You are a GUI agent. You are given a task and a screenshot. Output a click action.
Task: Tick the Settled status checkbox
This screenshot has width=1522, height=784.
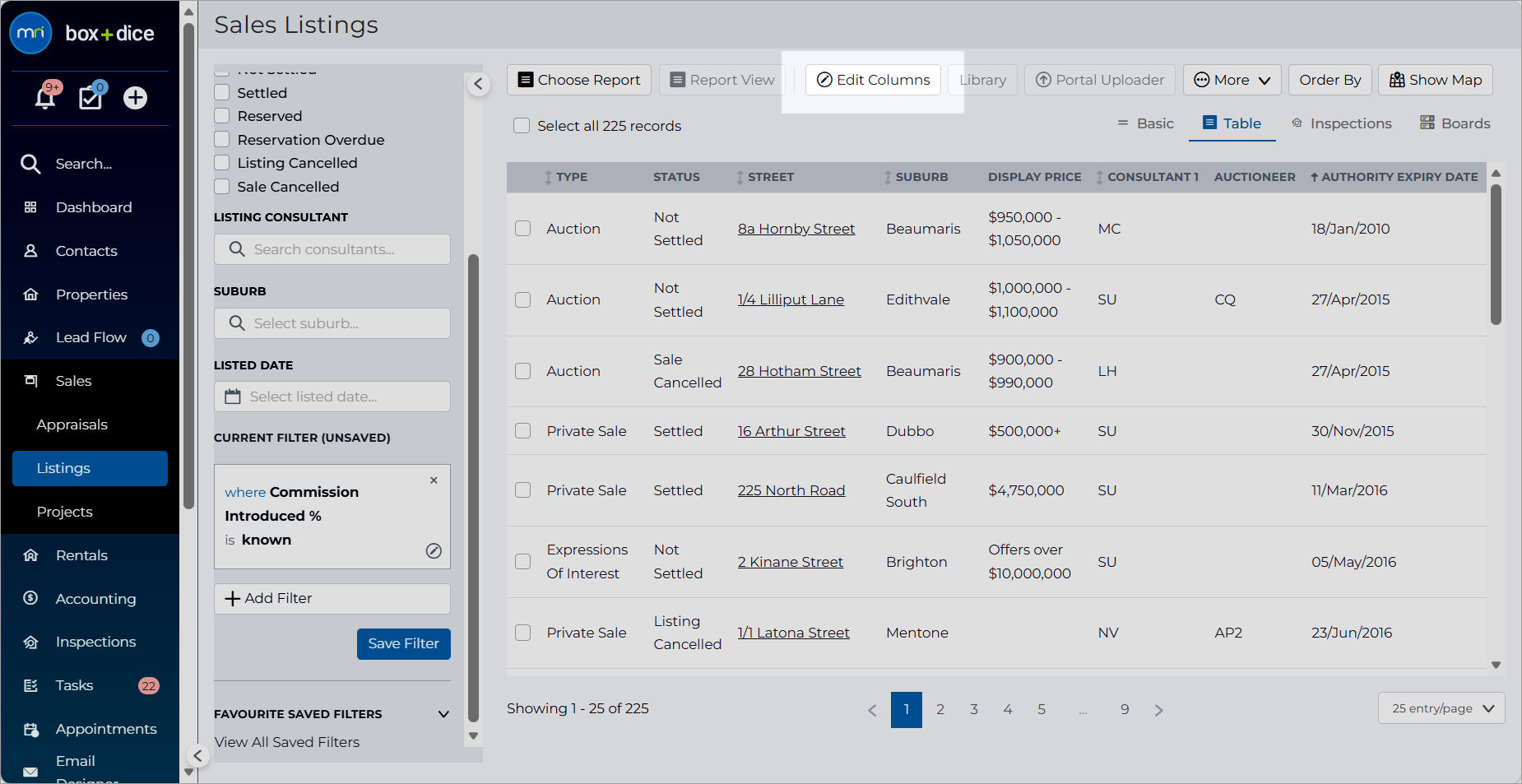pyautogui.click(x=222, y=92)
